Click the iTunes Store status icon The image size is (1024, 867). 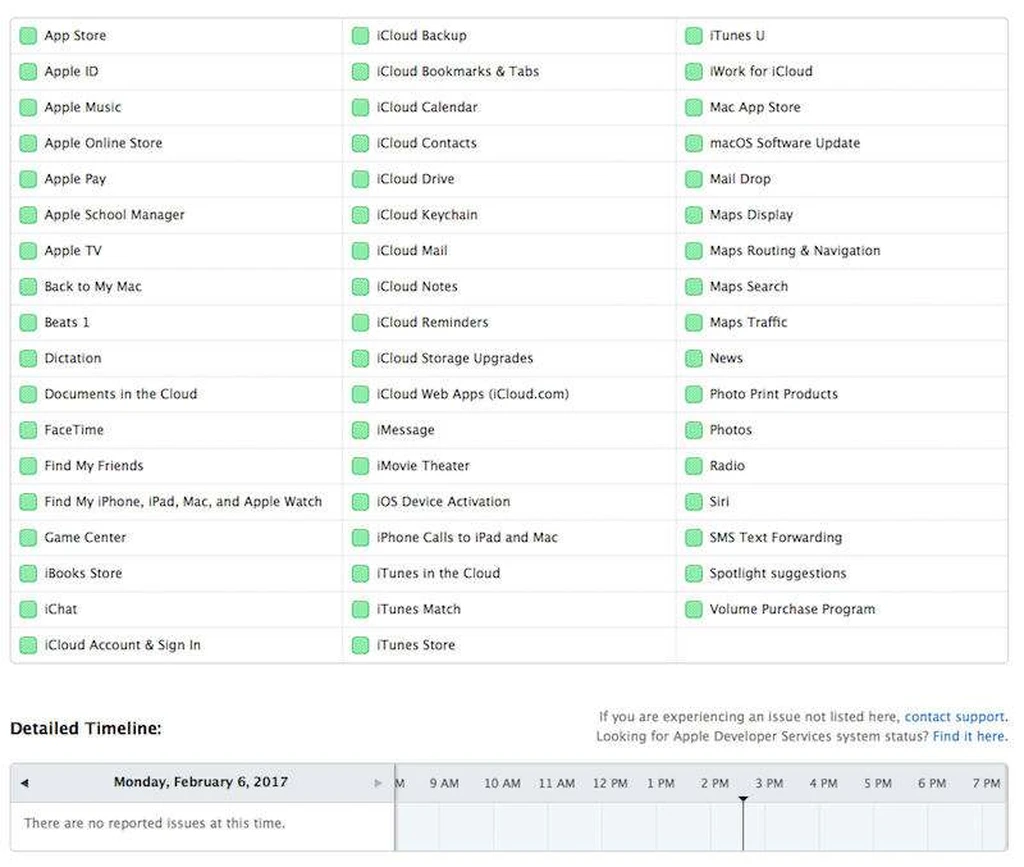click(x=360, y=646)
